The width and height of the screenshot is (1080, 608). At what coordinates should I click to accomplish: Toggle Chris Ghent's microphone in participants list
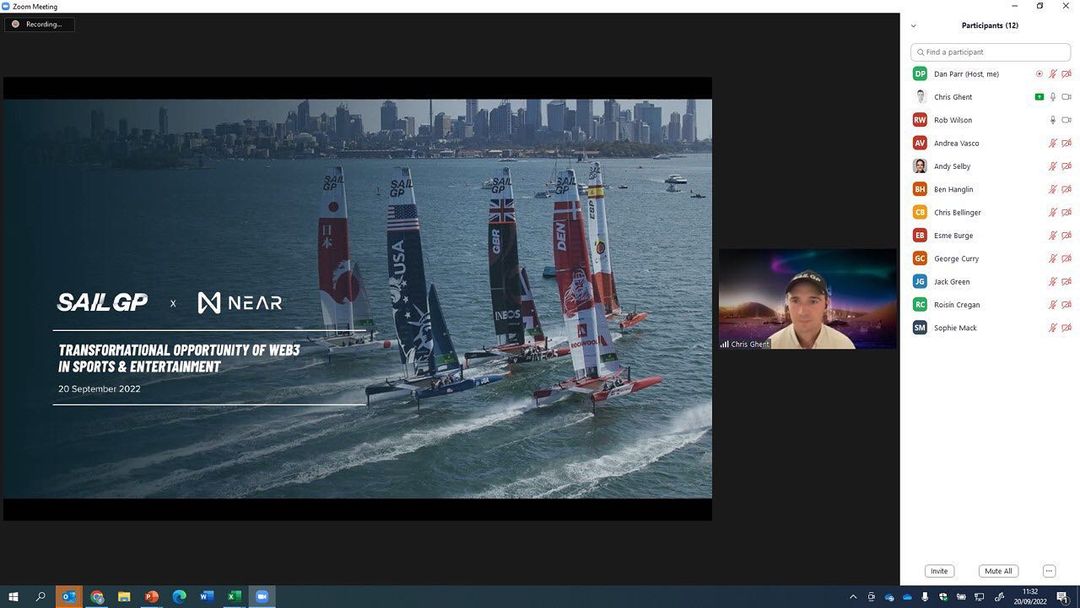pyautogui.click(x=1052, y=97)
